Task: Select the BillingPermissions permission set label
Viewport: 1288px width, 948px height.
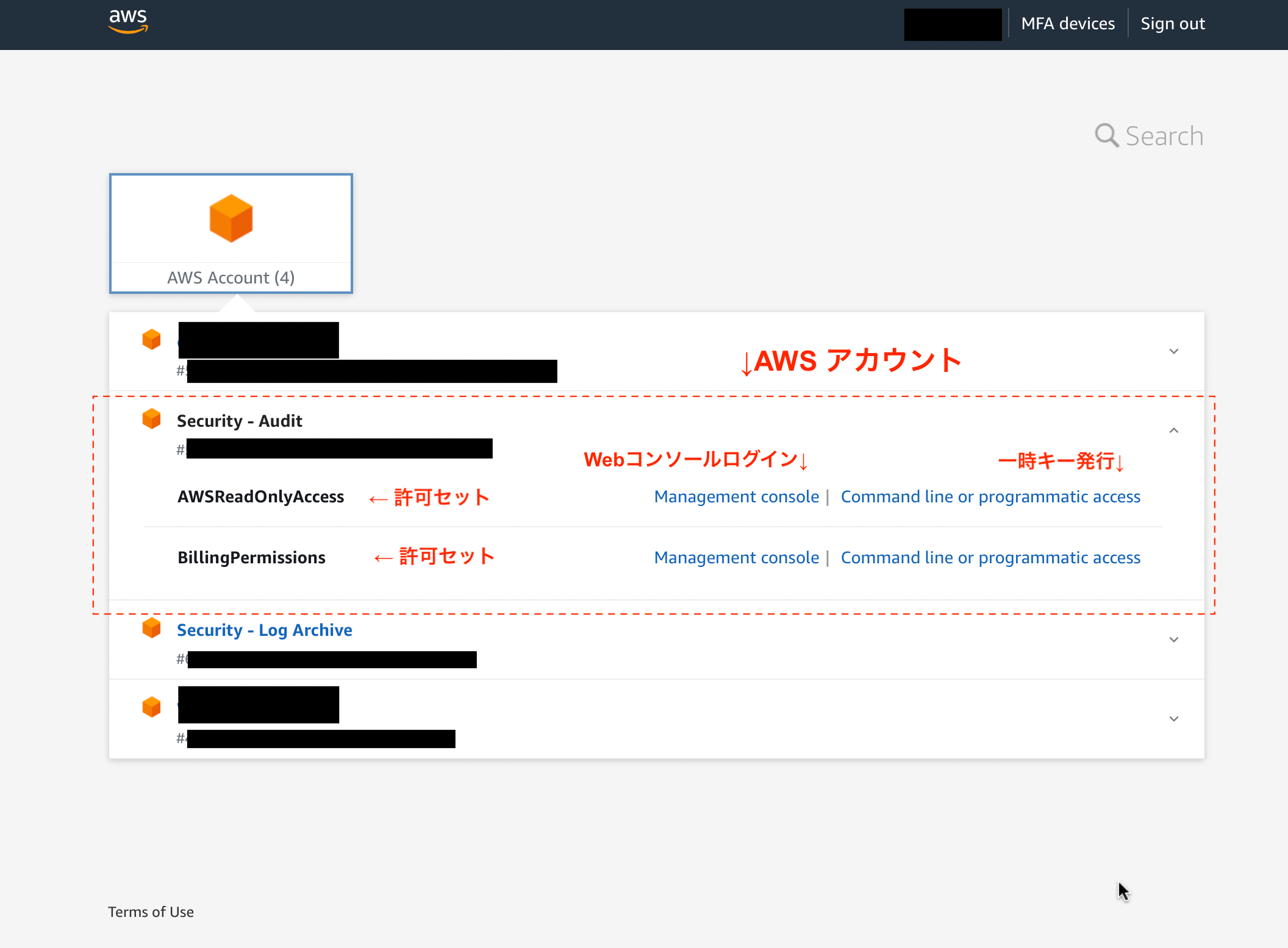Action: (251, 558)
